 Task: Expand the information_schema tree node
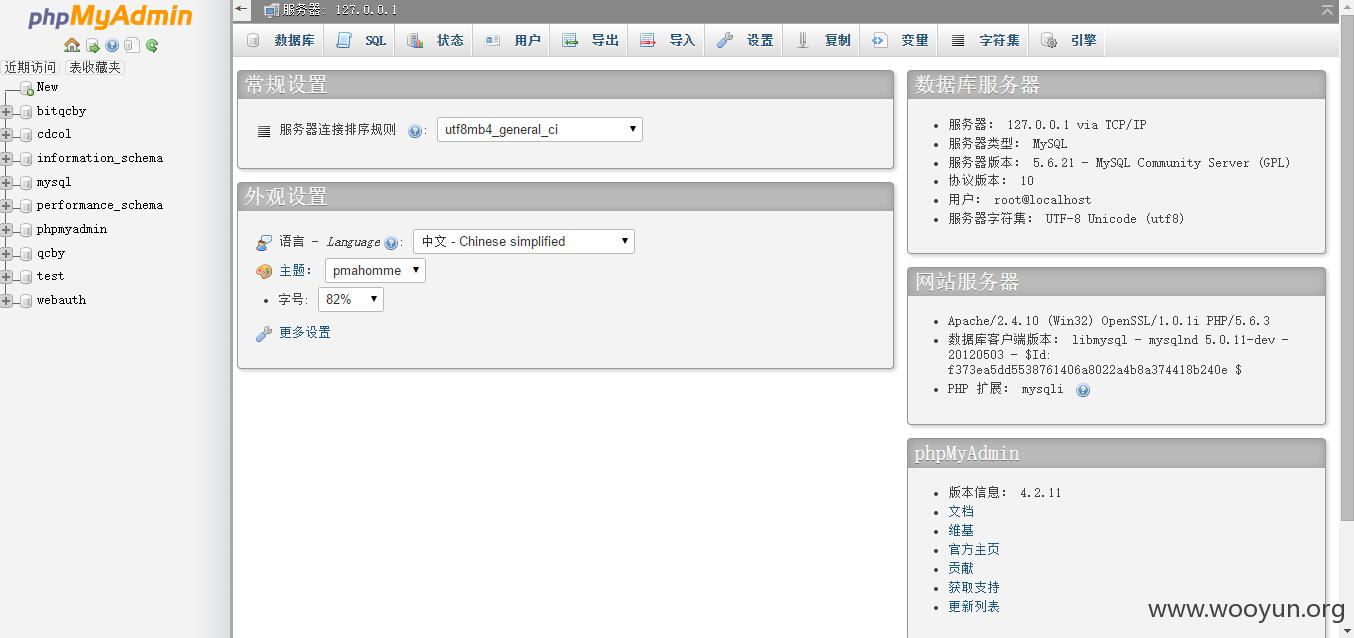pos(6,158)
